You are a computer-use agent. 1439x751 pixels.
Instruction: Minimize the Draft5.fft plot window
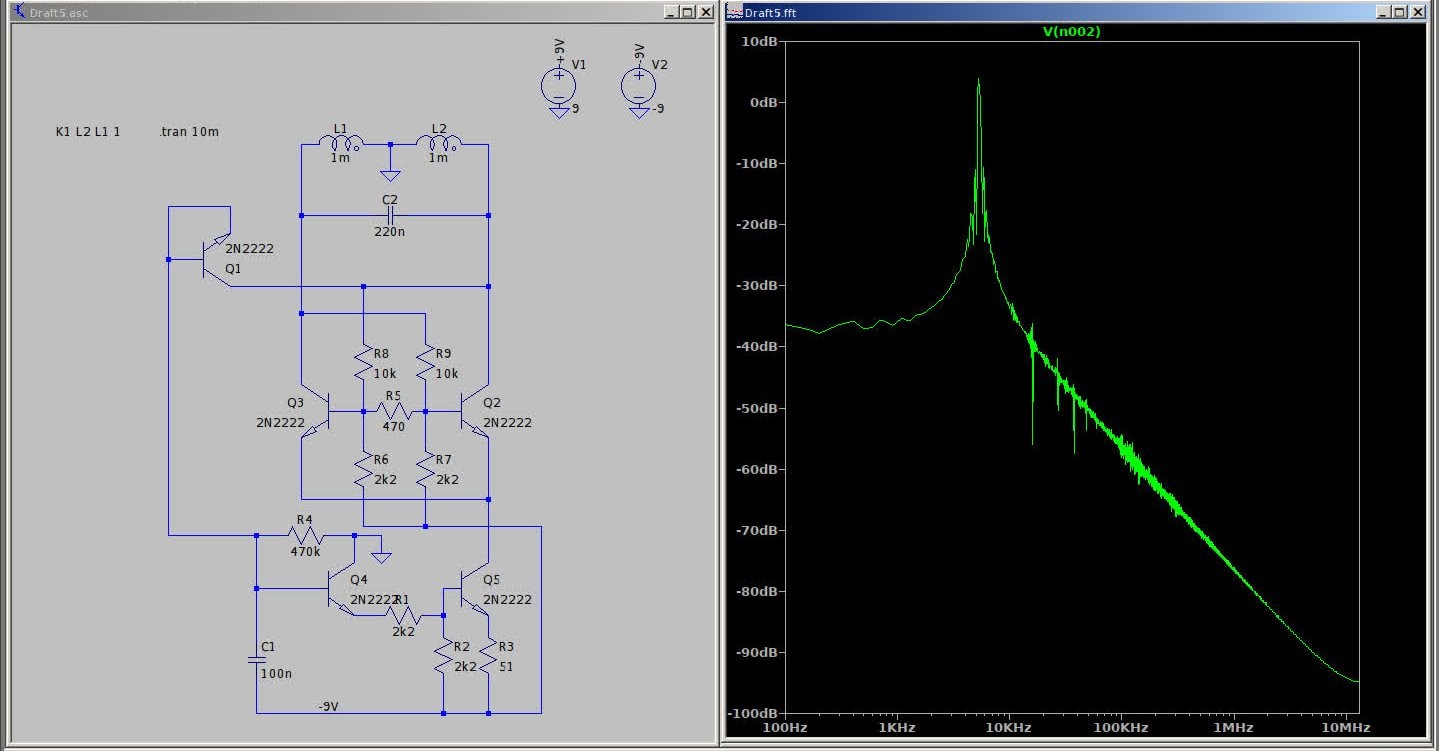tap(1383, 12)
